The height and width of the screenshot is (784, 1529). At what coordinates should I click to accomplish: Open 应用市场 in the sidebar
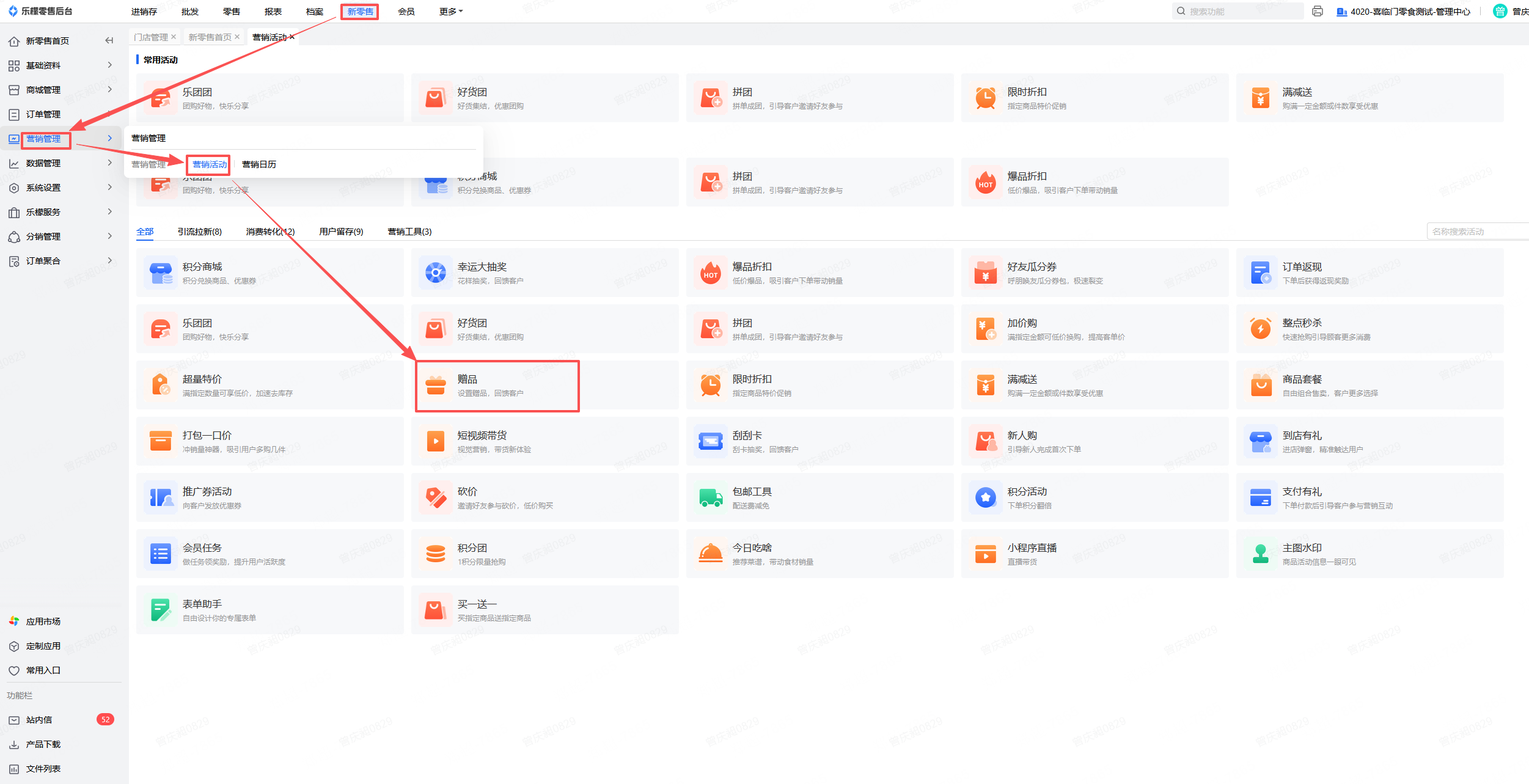[x=43, y=621]
